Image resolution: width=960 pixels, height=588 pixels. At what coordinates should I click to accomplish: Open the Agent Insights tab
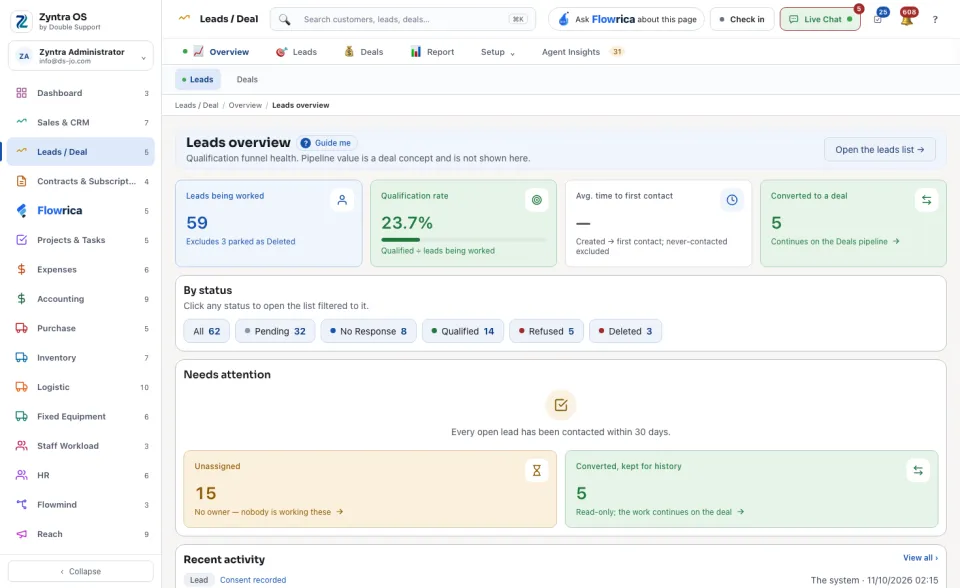pyautogui.click(x=583, y=52)
